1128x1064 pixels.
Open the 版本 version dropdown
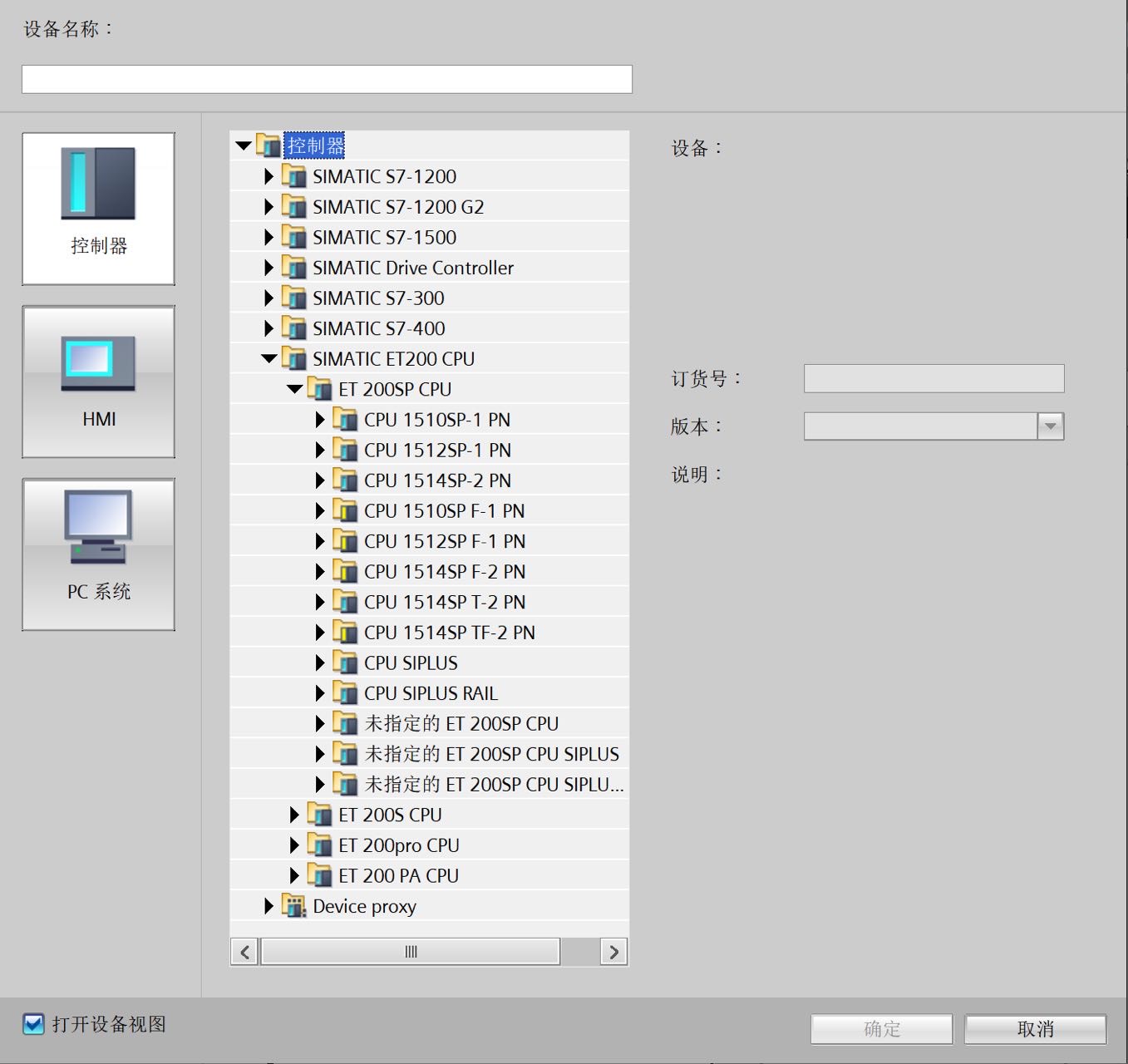point(1050,426)
